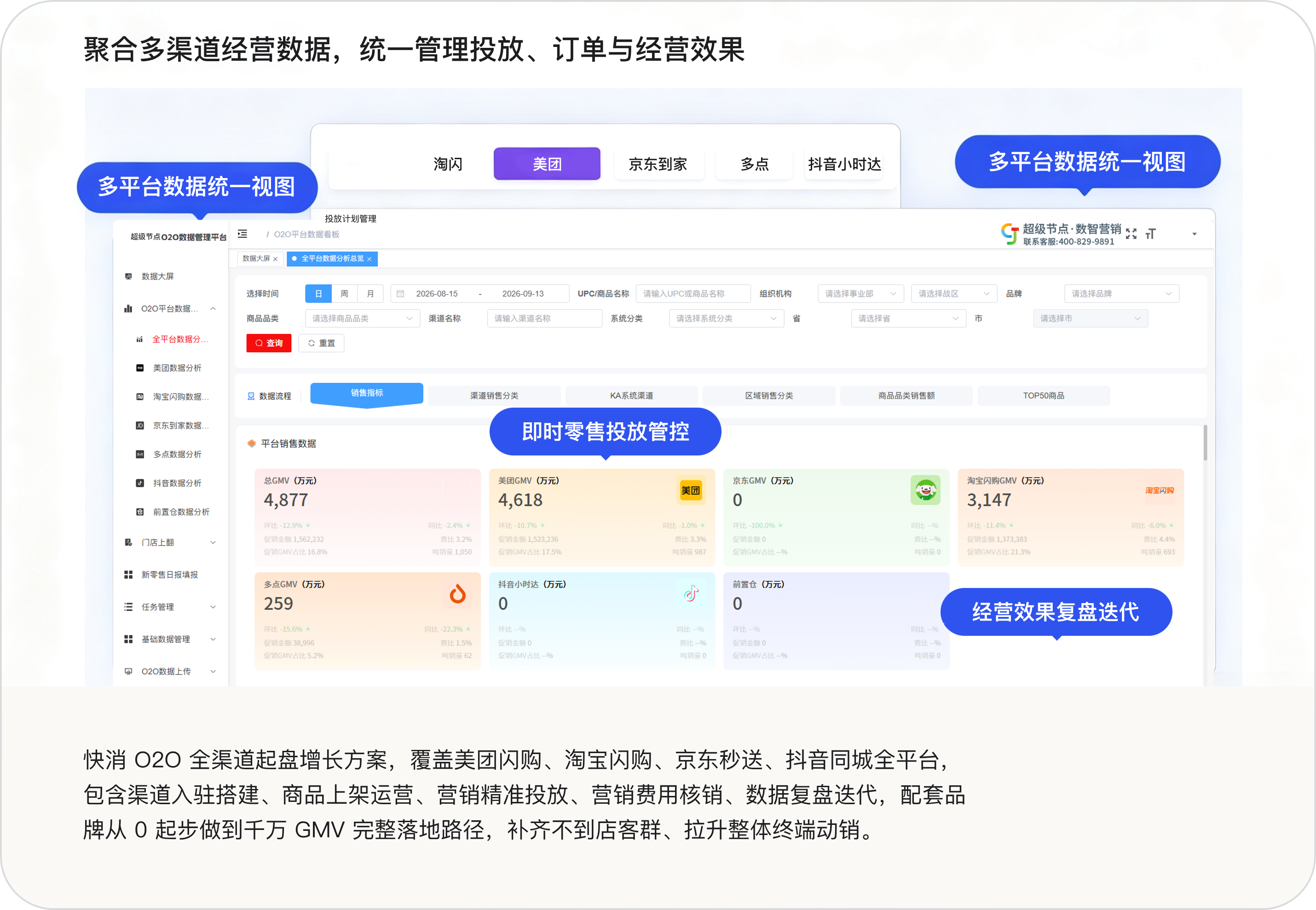Collapse sidebar using the menu fold icon
The image size is (1316, 910).
[x=242, y=234]
